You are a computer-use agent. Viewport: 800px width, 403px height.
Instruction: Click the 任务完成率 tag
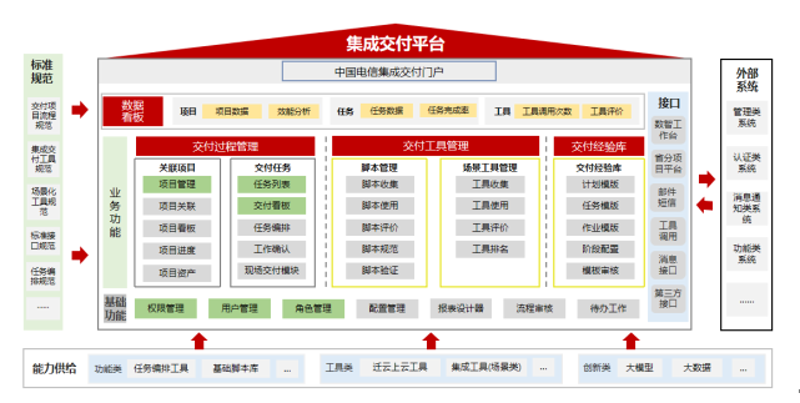click(x=448, y=110)
